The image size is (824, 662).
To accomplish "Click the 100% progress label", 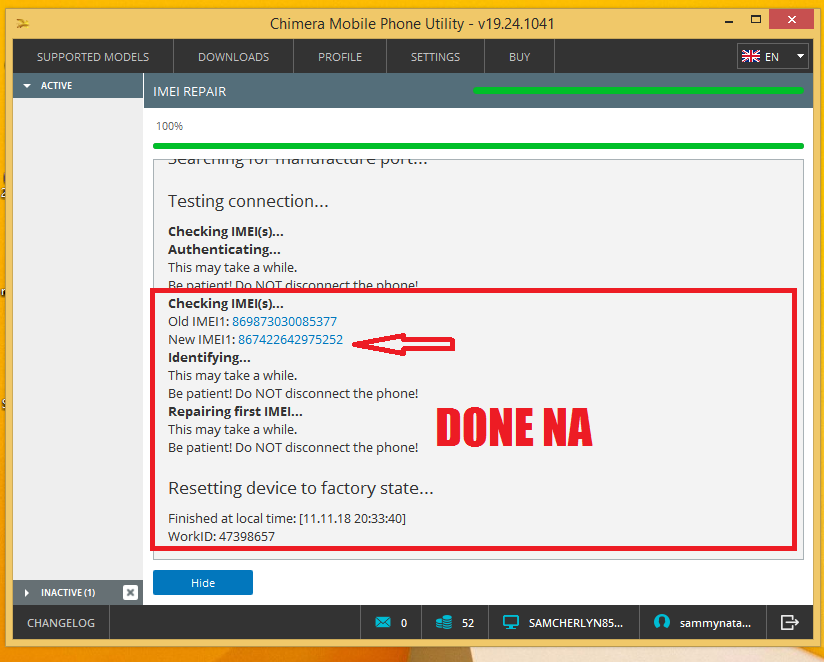I will tap(169, 126).
